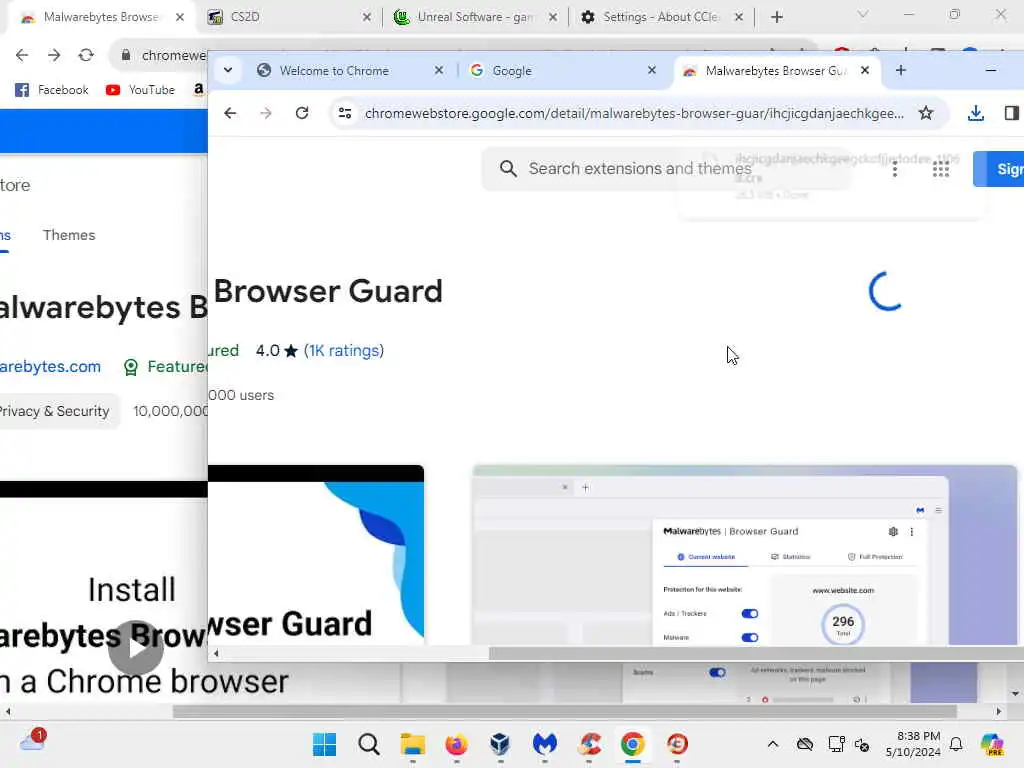Open the notifications bell in system tray

956,744
